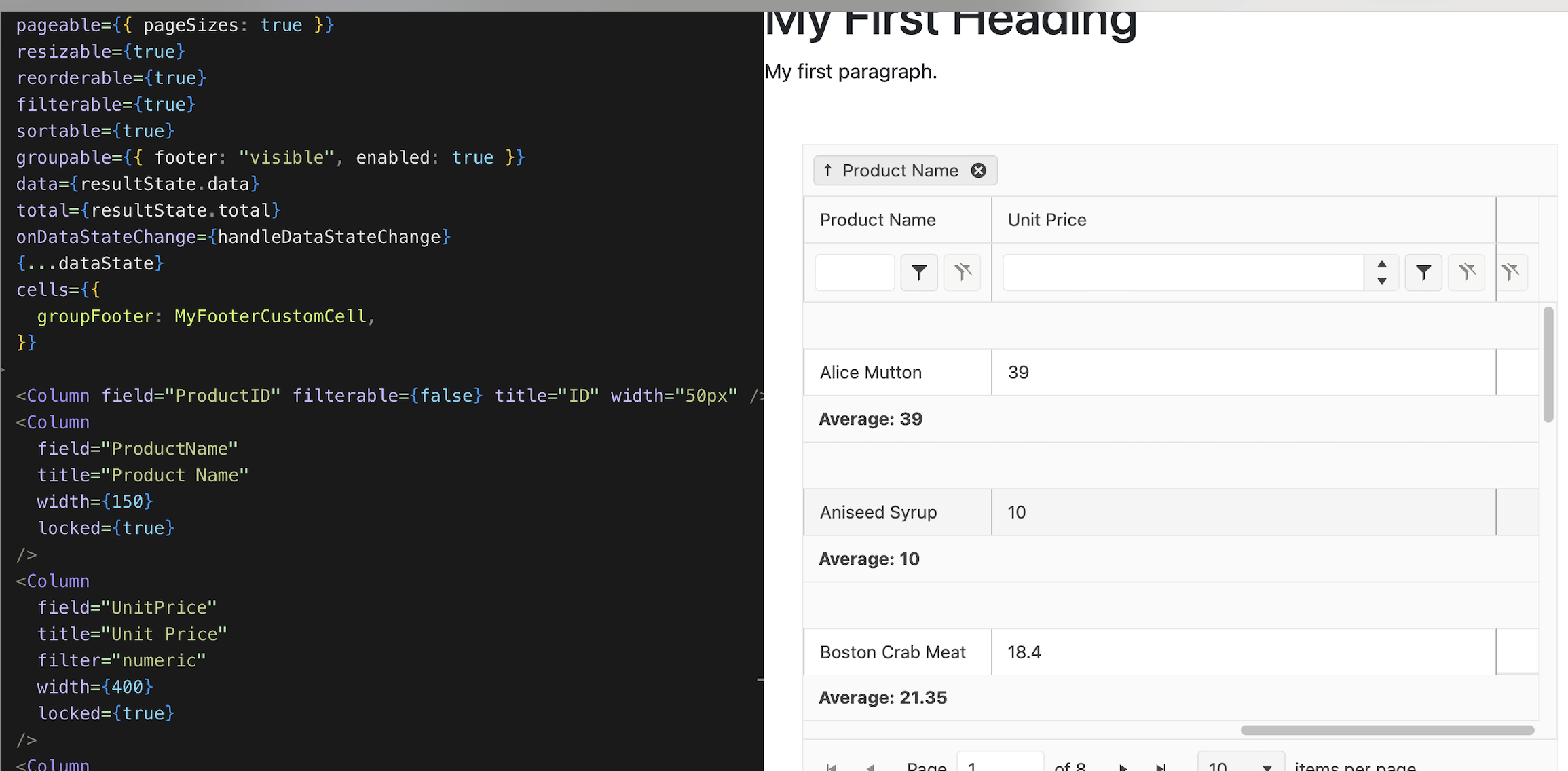This screenshot has height=771, width=1568.
Task: Go to next page in pager
Action: point(1123,767)
